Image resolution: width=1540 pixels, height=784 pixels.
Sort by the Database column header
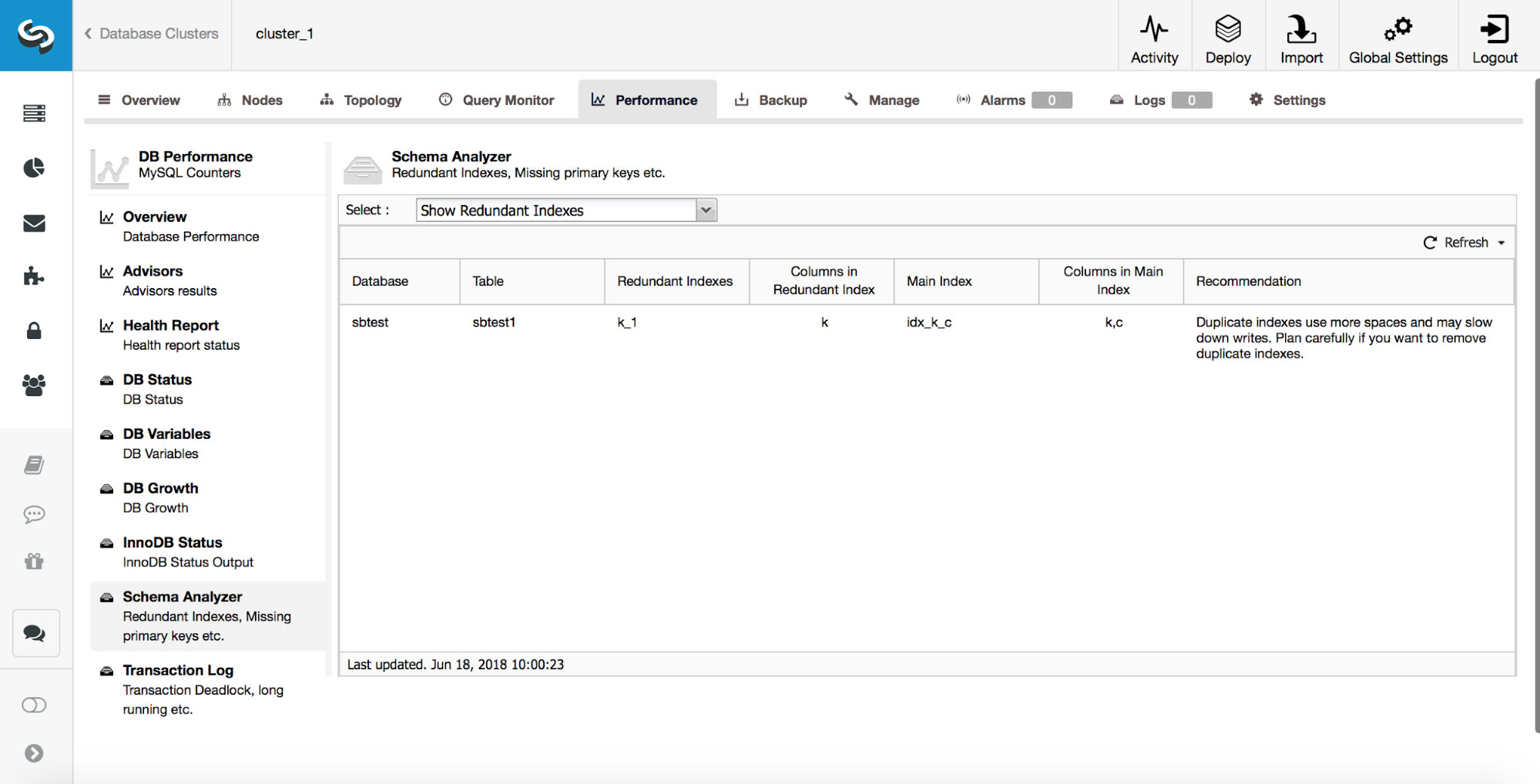[400, 281]
